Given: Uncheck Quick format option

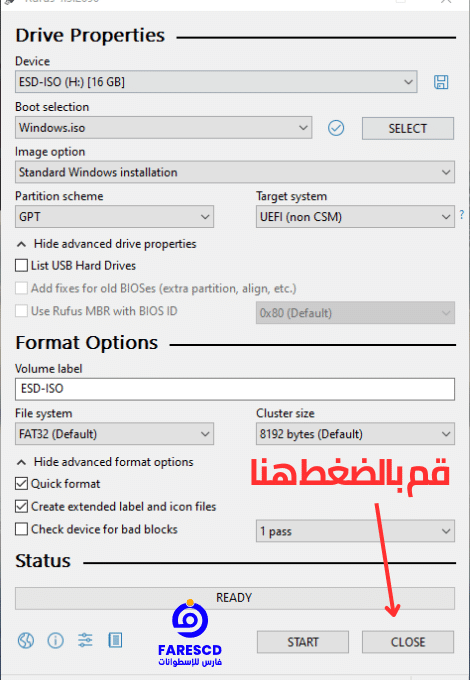Looking at the screenshot, I should coord(21,484).
